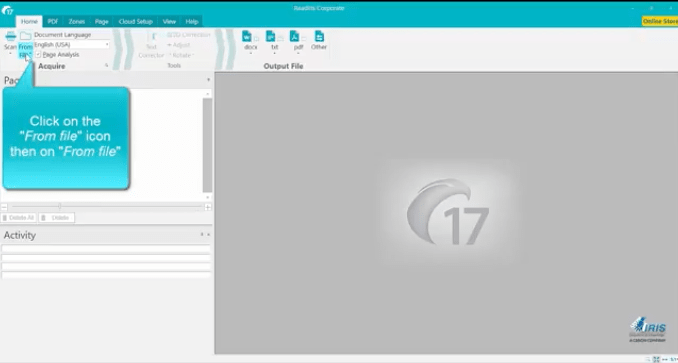
Task: Select the txt output icon
Action: coord(271,36)
